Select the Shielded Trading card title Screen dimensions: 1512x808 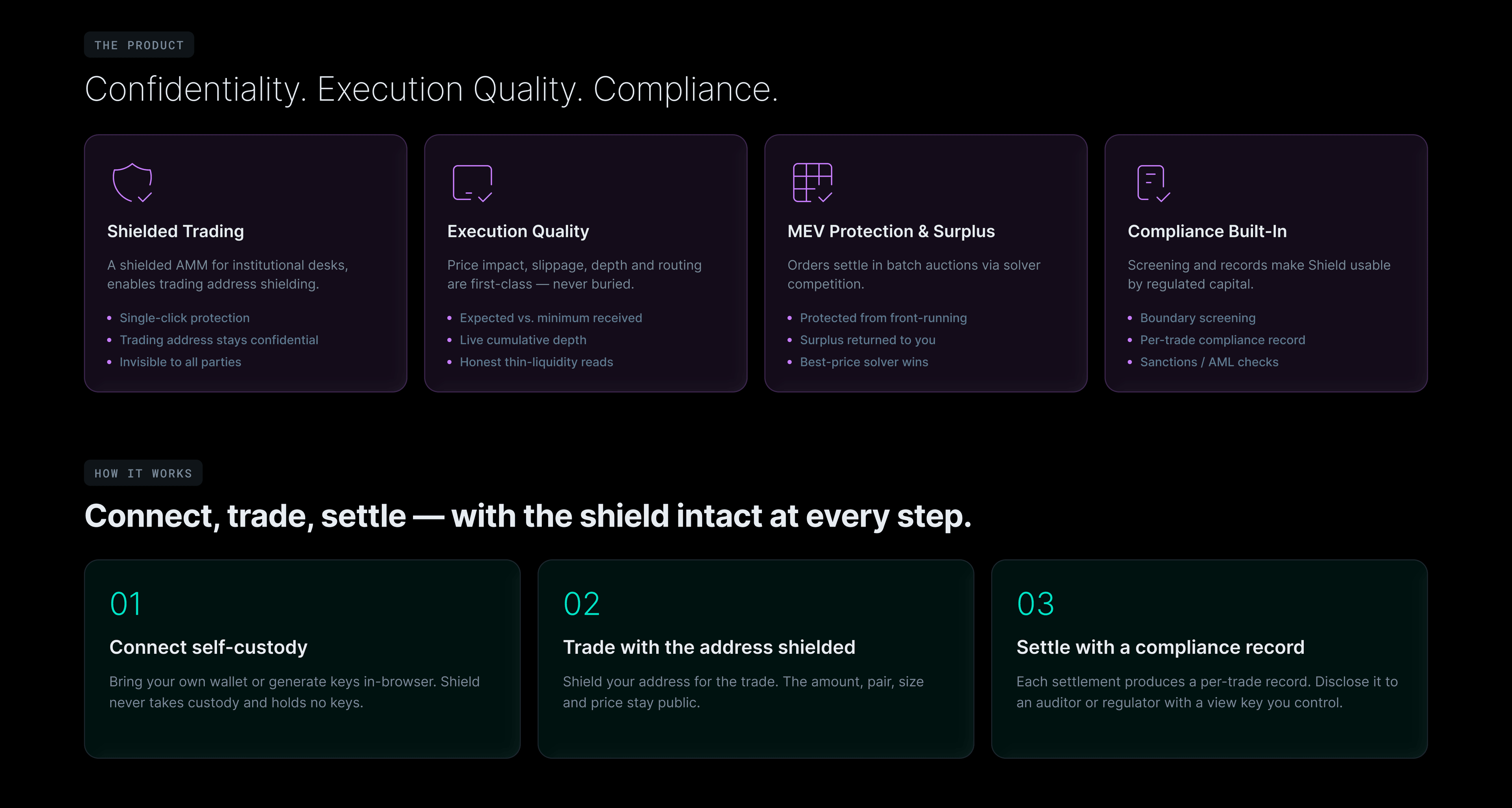pos(176,231)
